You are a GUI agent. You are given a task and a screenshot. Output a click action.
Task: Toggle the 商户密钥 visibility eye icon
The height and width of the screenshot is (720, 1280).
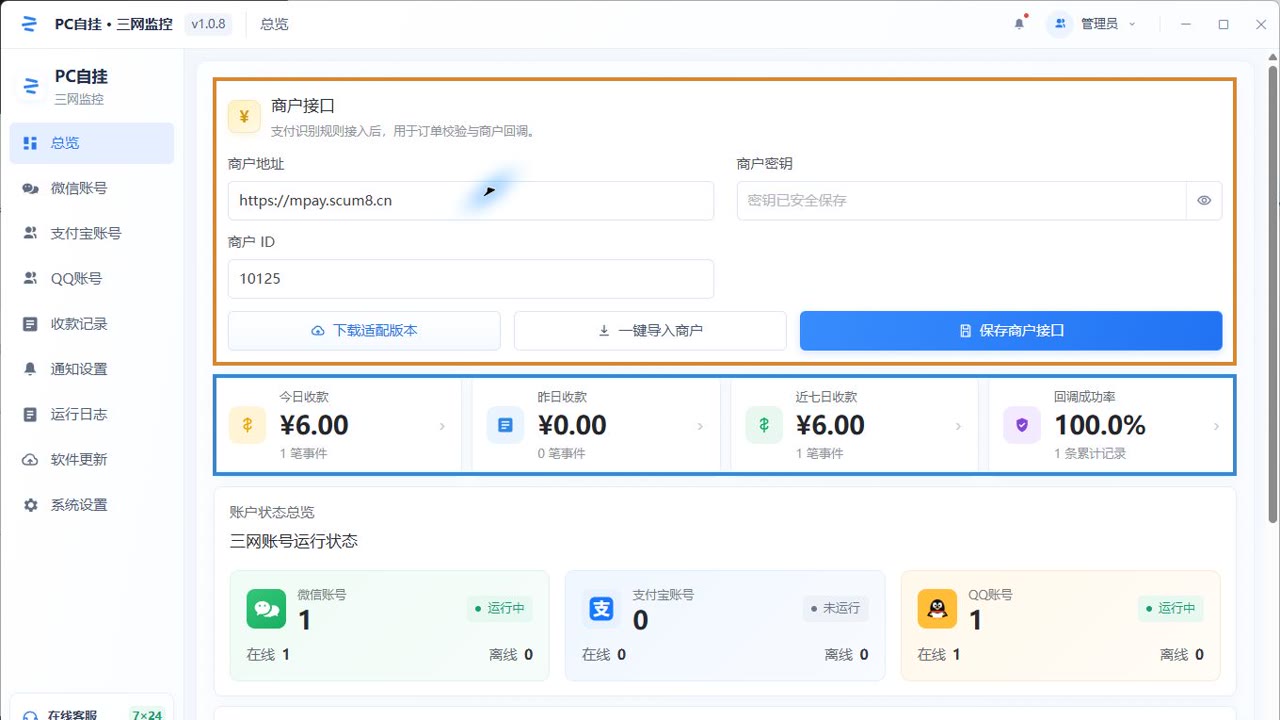point(1204,200)
